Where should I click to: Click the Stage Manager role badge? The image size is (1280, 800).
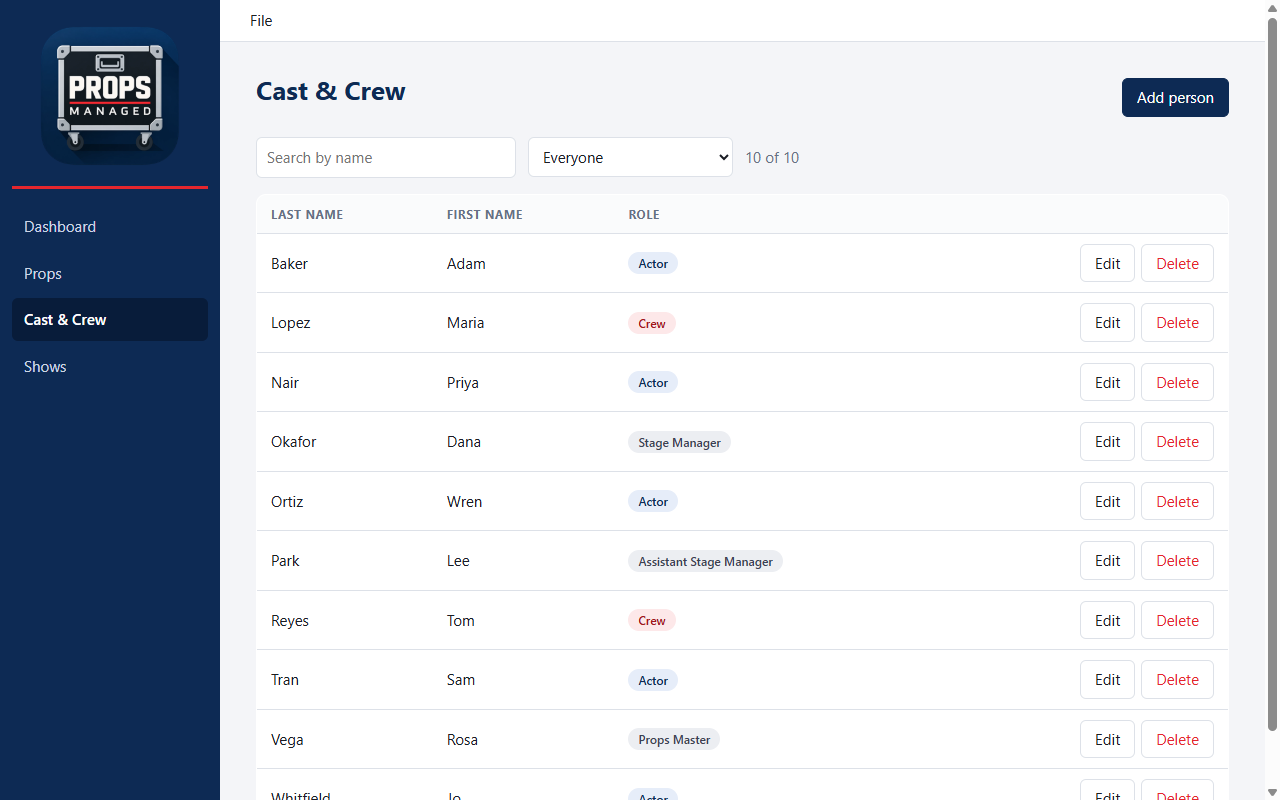click(679, 442)
